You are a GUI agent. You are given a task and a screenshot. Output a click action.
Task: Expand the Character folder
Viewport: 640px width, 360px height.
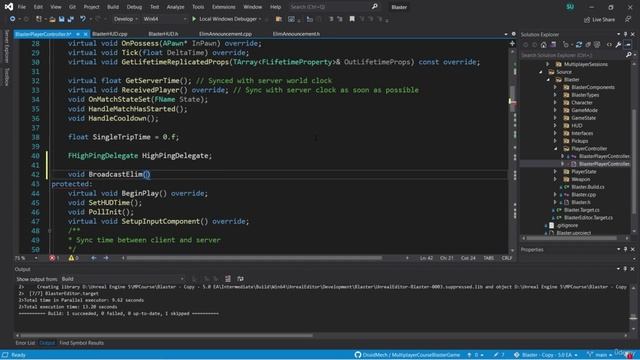click(x=555, y=102)
